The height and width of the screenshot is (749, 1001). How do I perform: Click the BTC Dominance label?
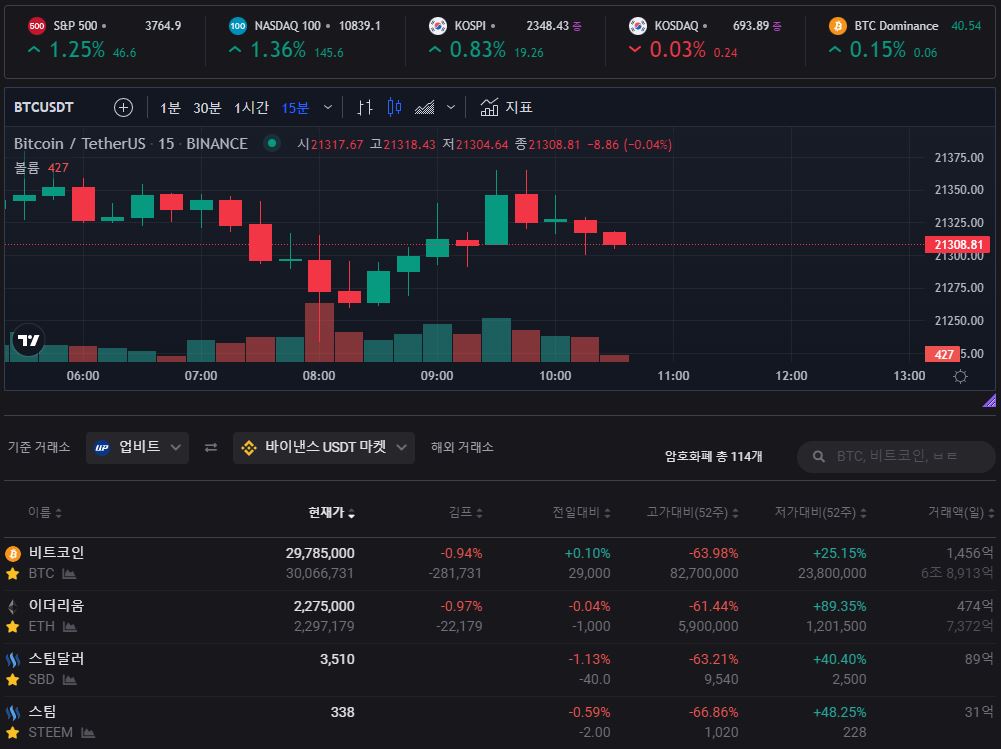896,26
